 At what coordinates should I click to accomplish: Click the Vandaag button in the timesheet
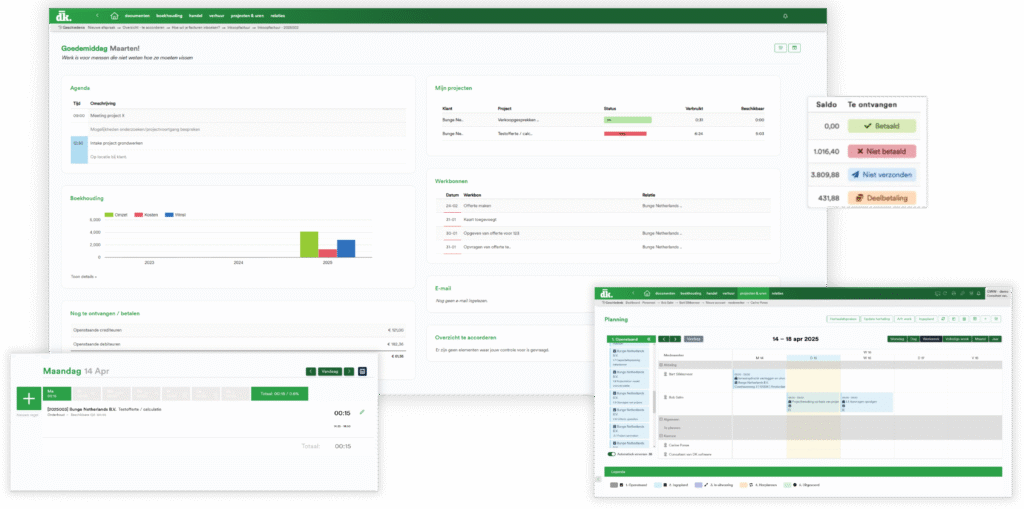click(330, 371)
